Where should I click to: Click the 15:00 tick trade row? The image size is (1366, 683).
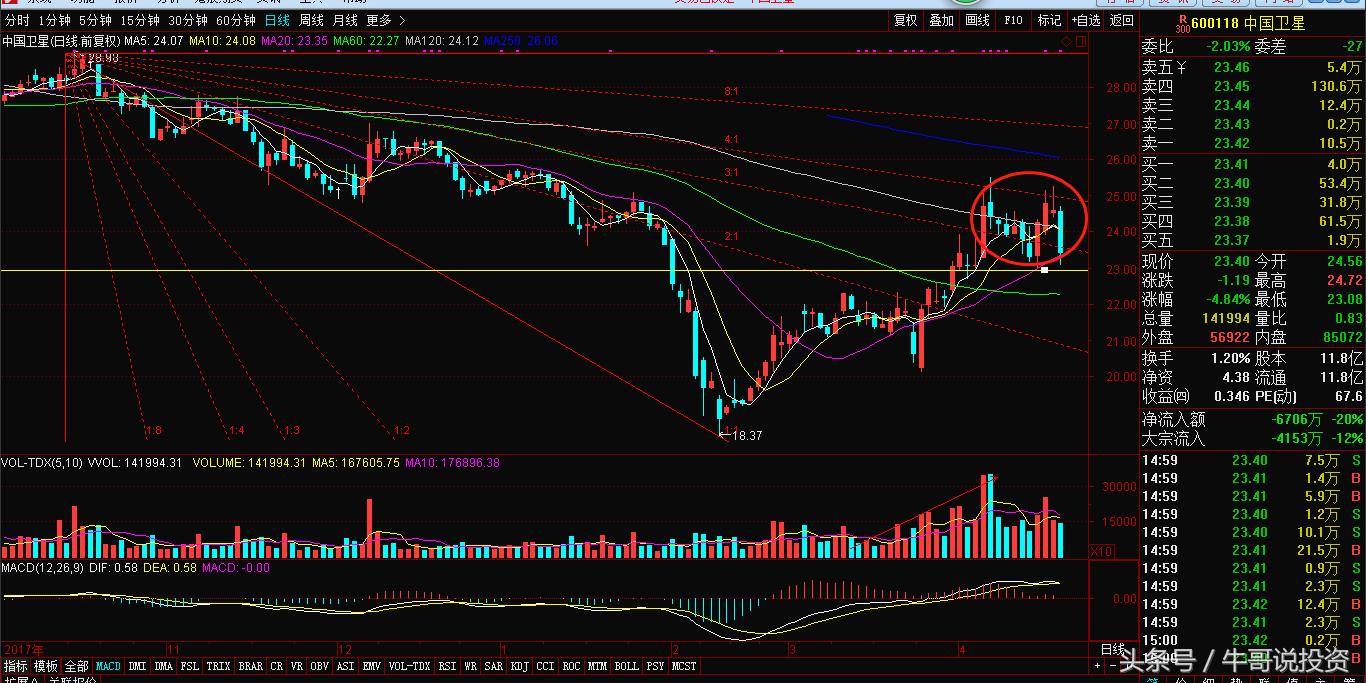pos(1253,641)
